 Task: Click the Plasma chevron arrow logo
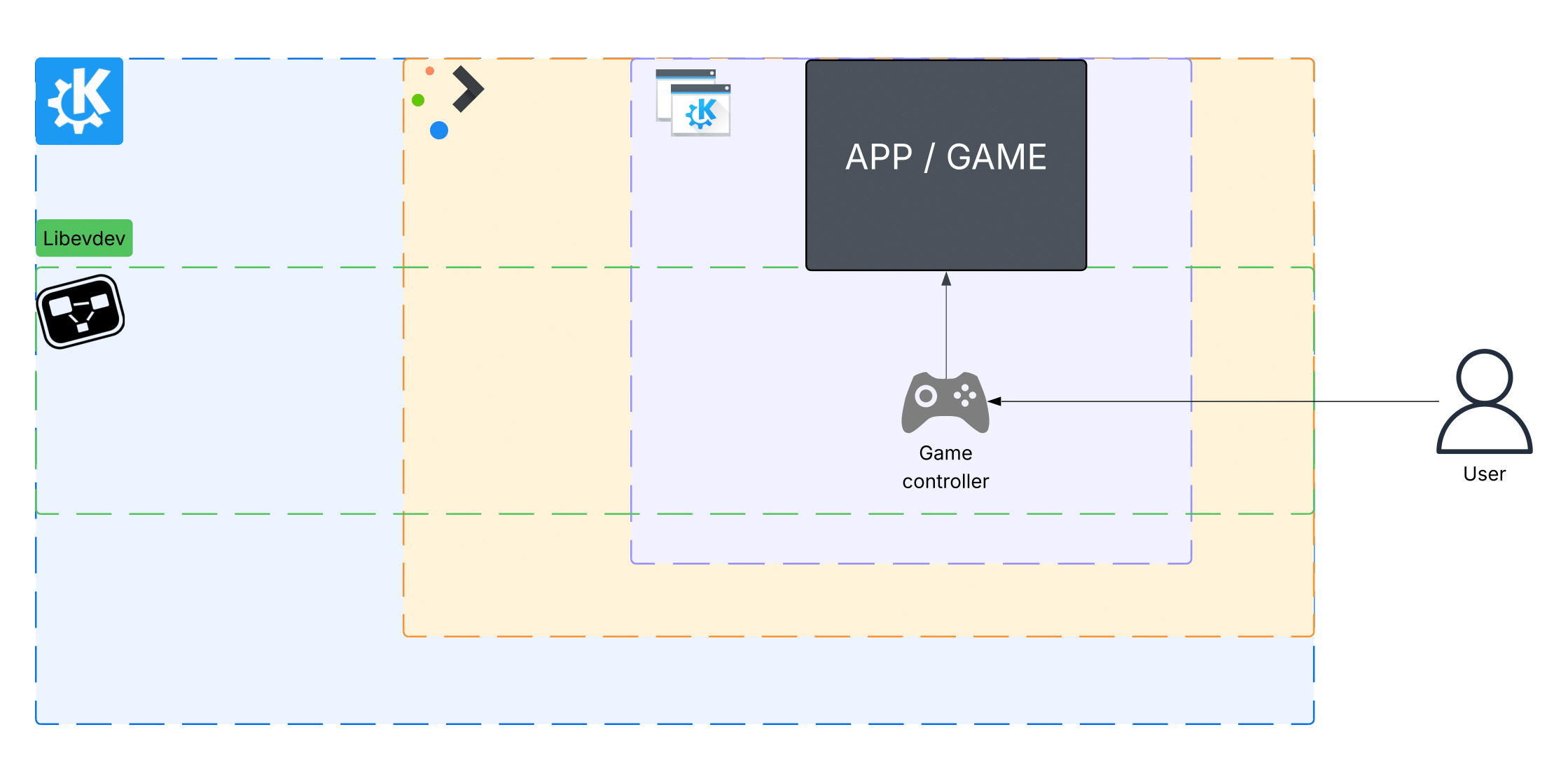[468, 89]
